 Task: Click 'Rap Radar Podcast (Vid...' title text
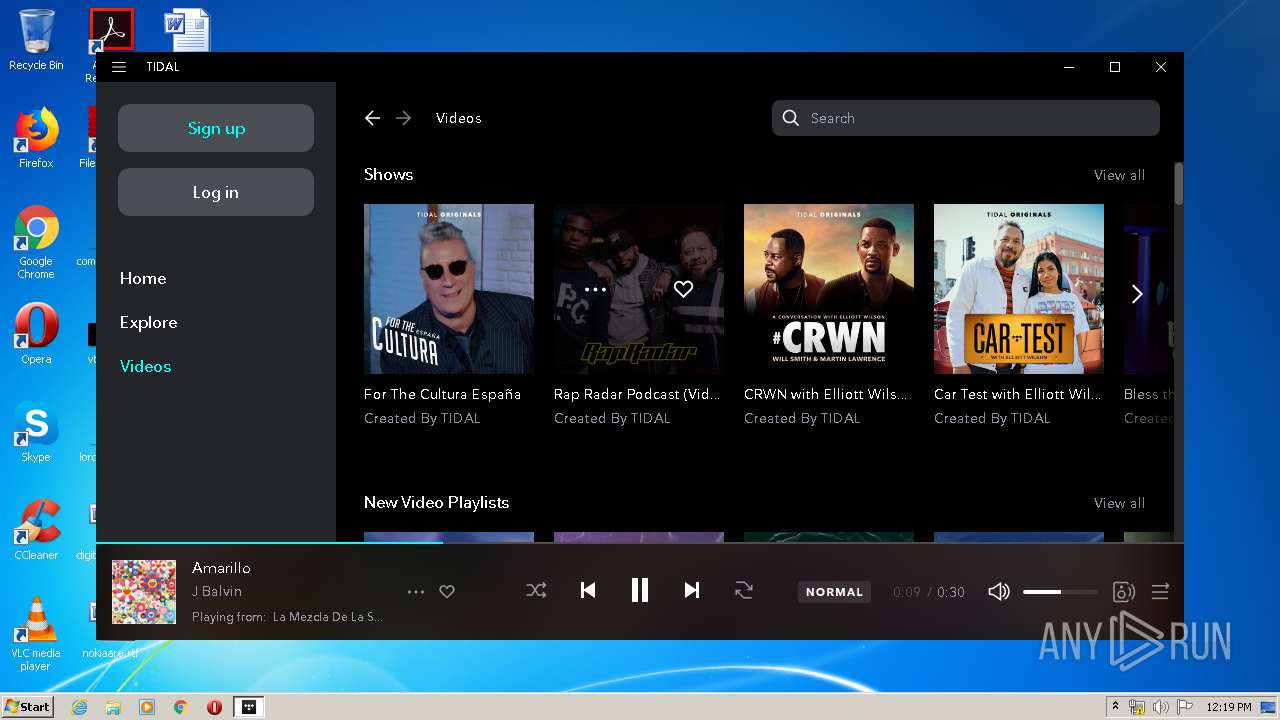pyautogui.click(x=637, y=394)
